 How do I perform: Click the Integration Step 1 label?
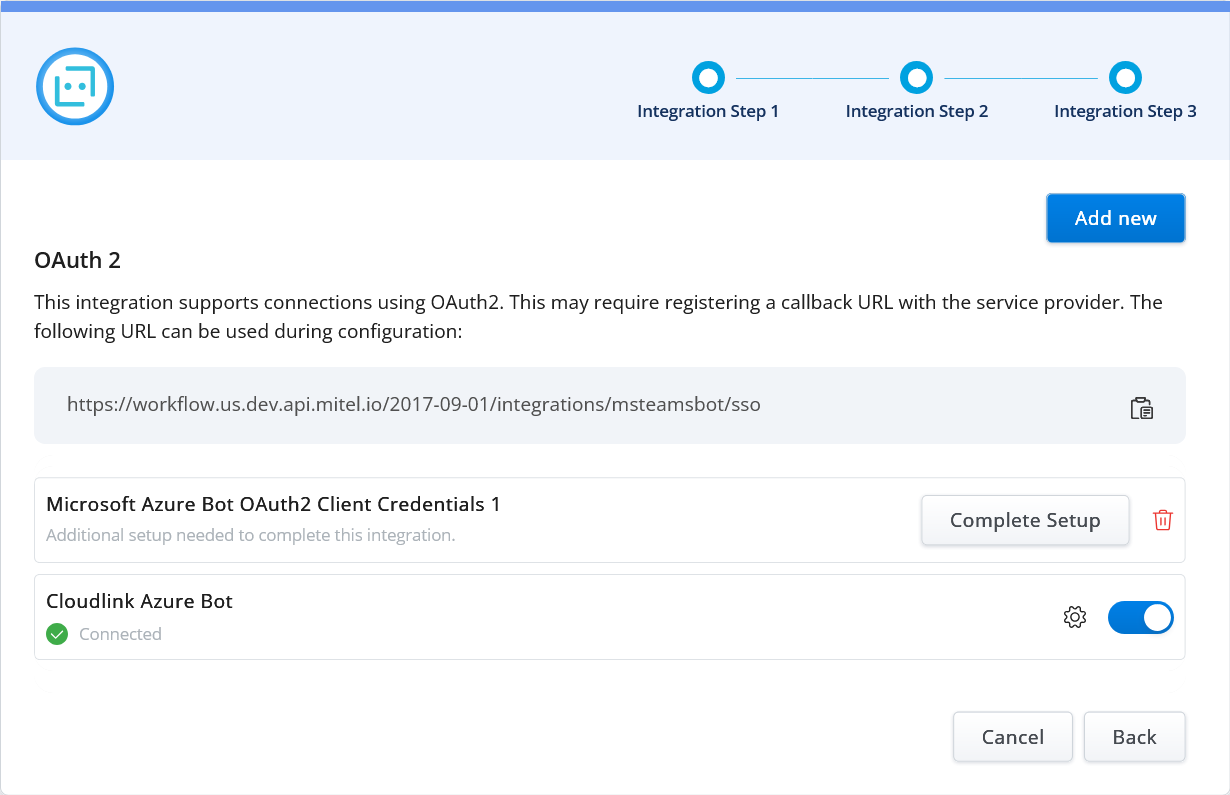[708, 111]
